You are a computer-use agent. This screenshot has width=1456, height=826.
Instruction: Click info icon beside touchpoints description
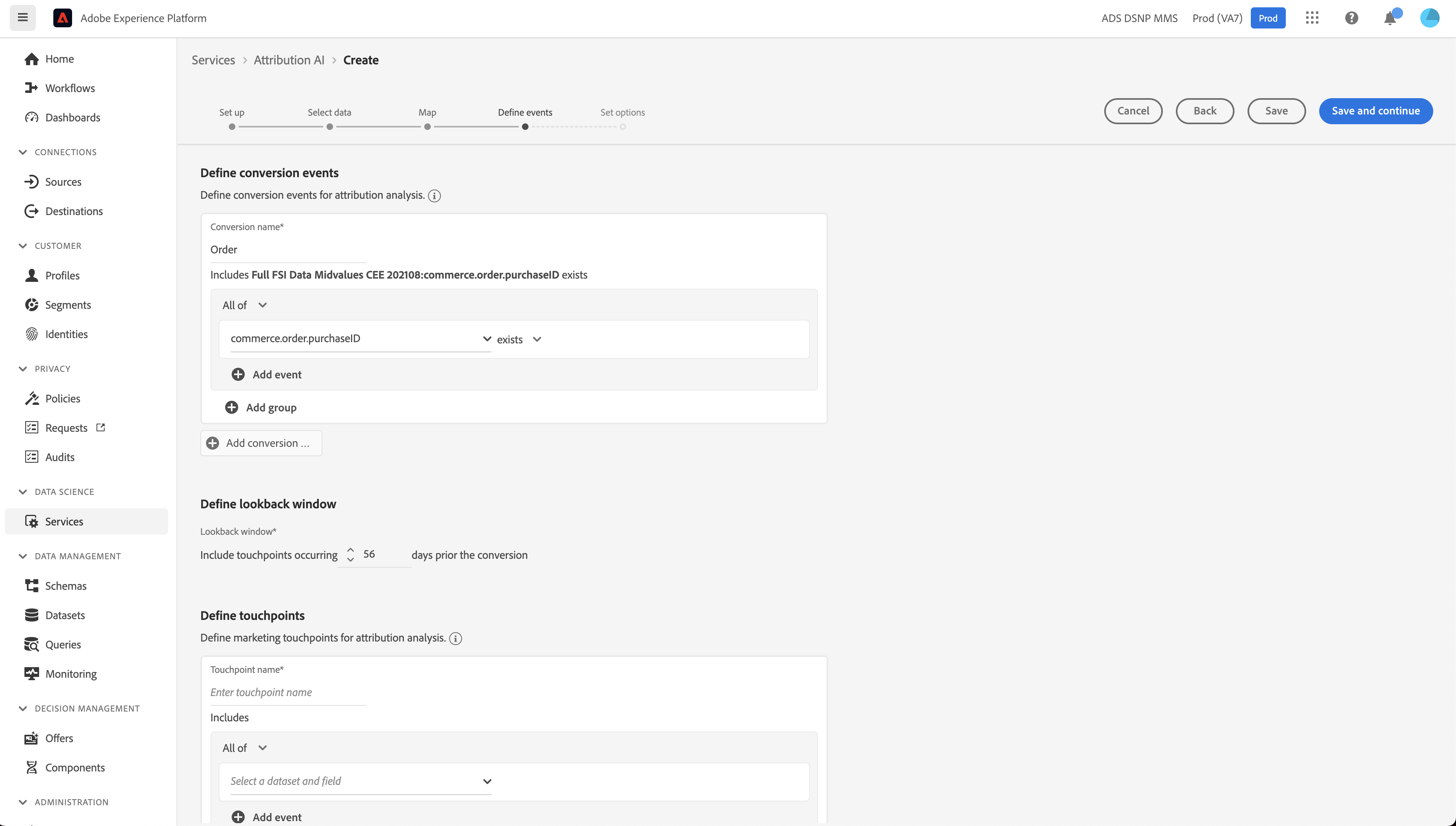(x=455, y=639)
